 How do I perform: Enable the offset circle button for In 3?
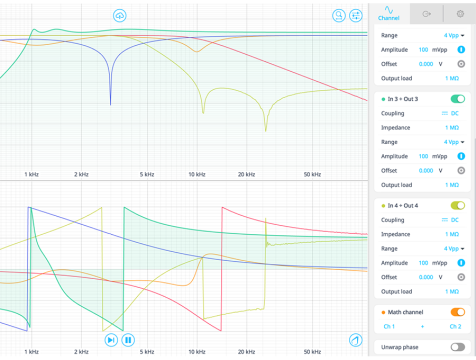[461, 171]
